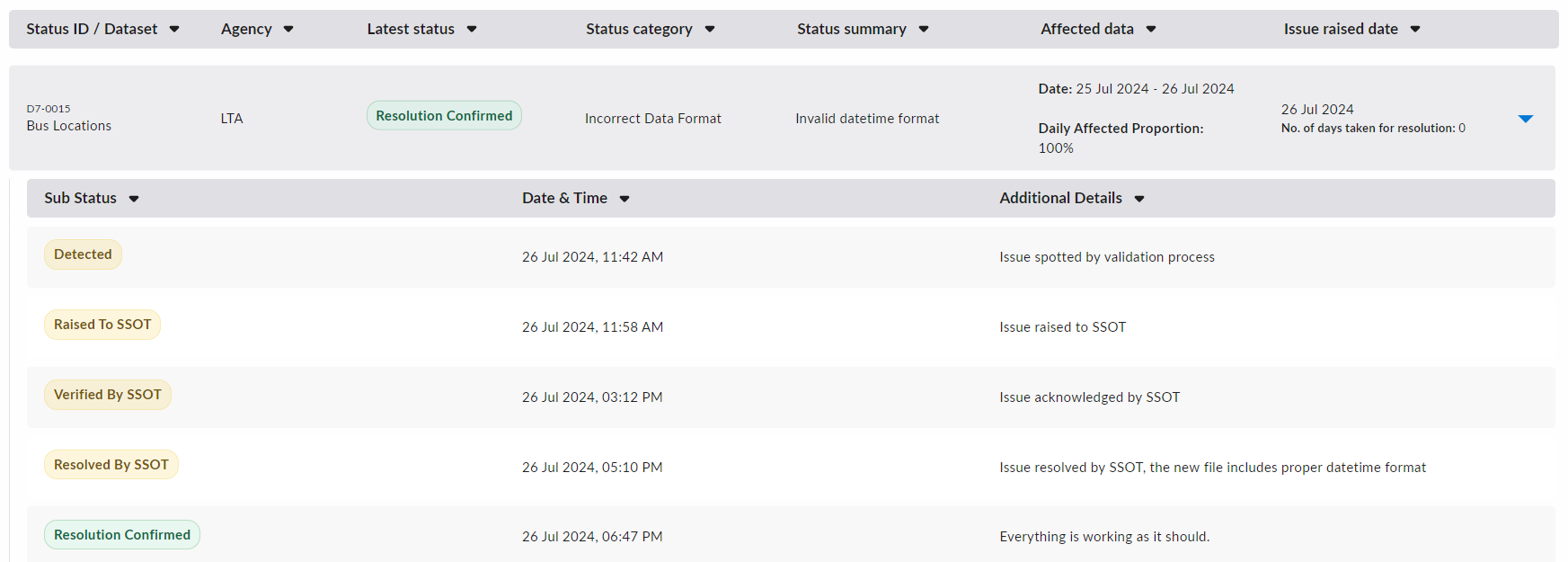
Task: Toggle the Affected data sort arrow
Action: pos(1151,30)
